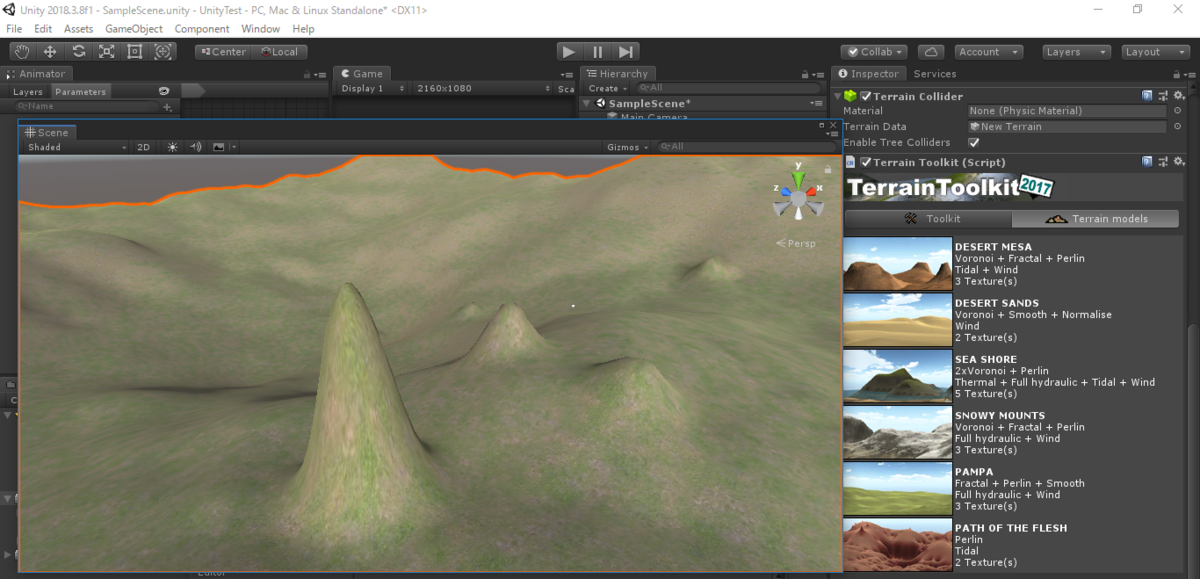Screen dimensions: 1200x579
Task: Open the File menu
Action: pos(14,29)
